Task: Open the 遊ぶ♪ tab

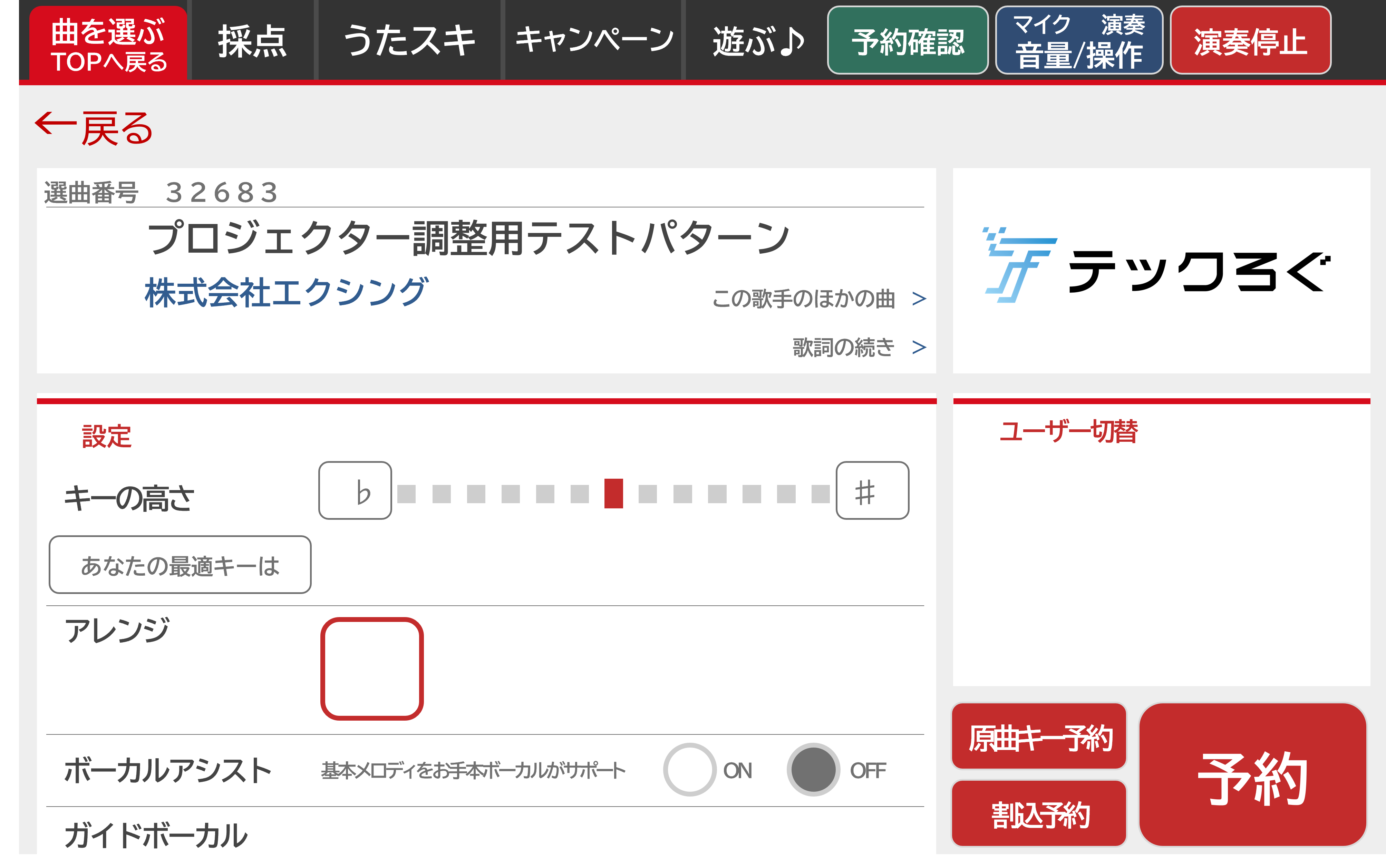Action: tap(758, 40)
